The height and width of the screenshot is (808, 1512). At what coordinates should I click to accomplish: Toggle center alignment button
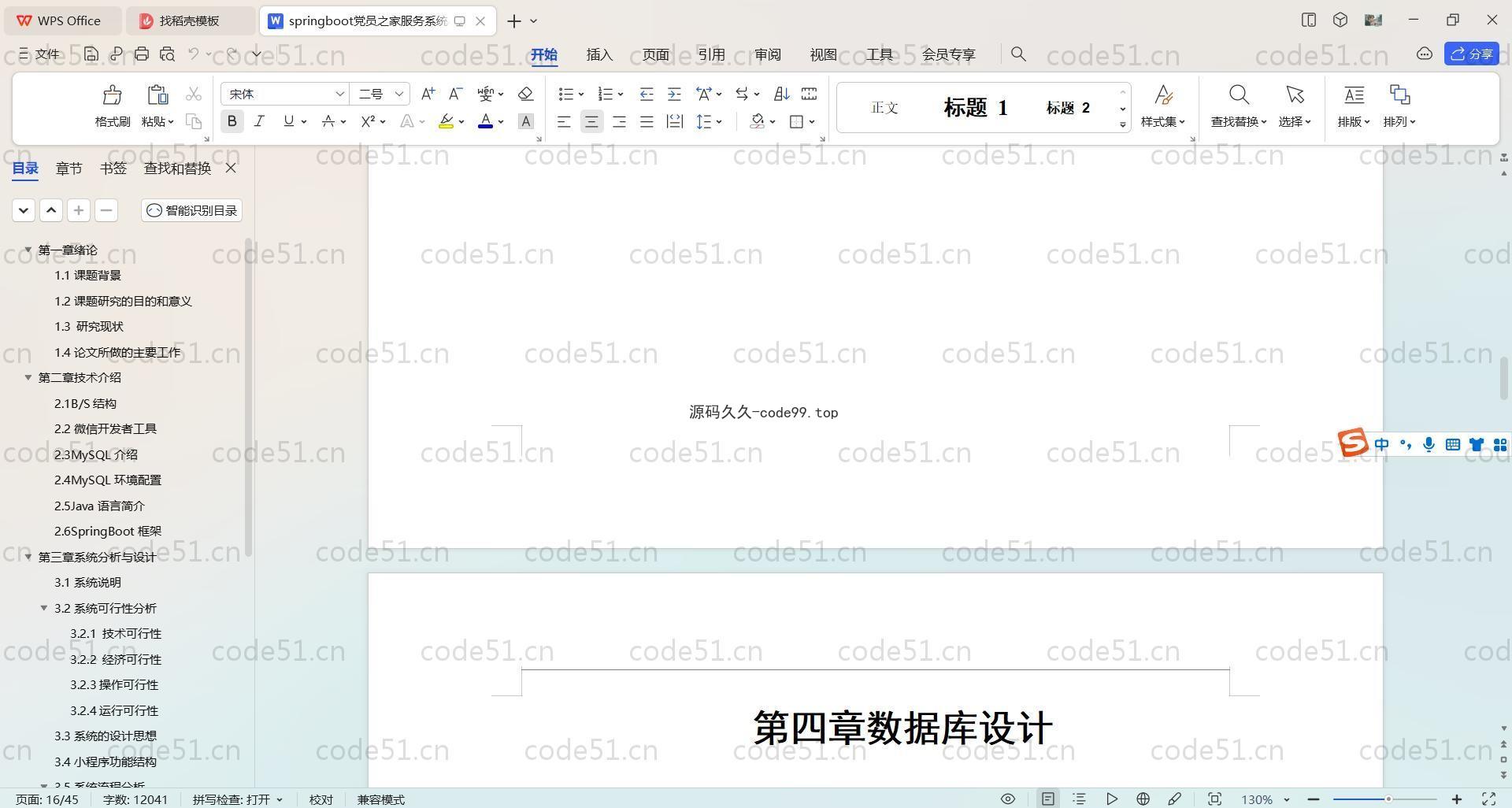(591, 121)
